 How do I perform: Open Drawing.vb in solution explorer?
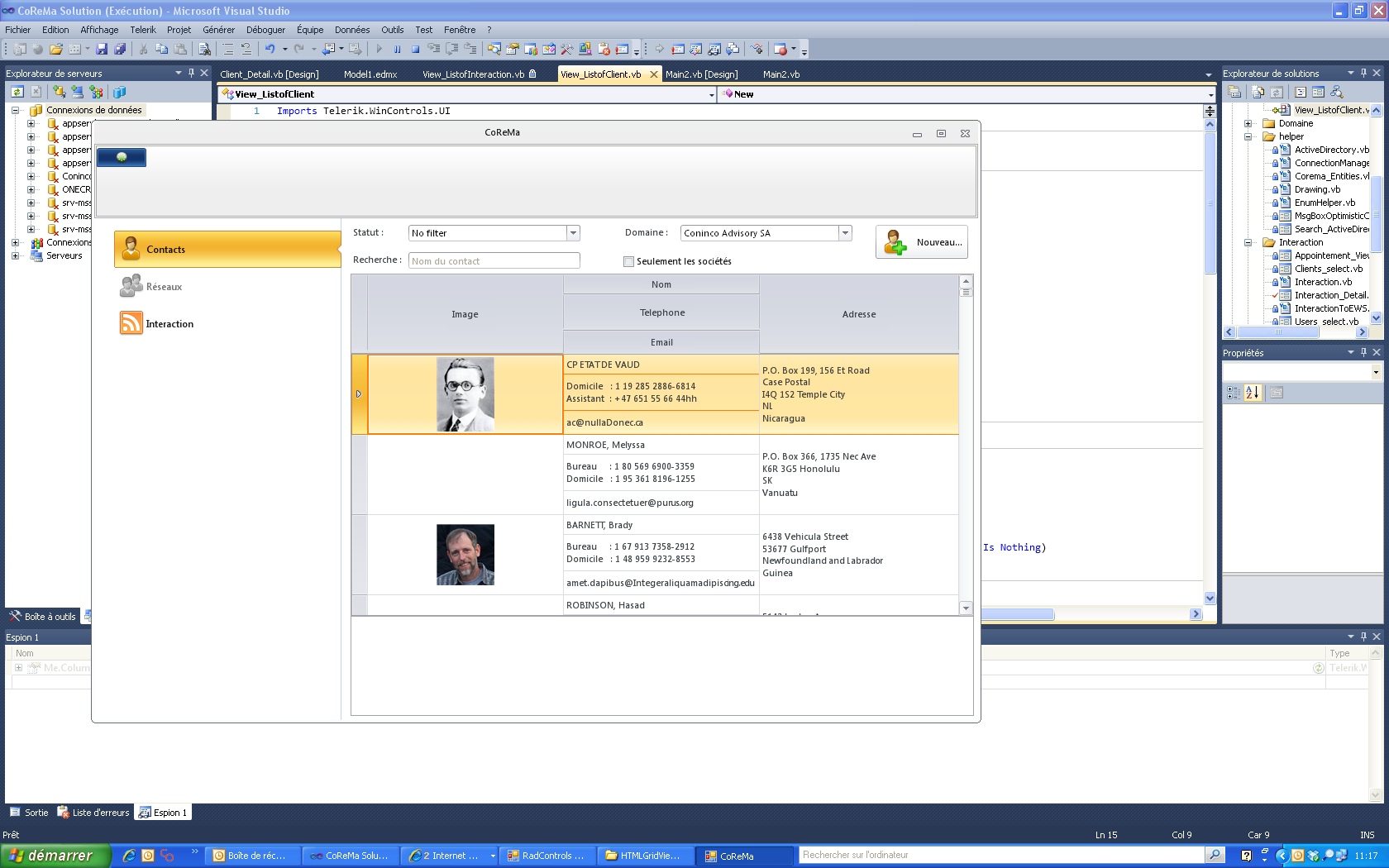pyautogui.click(x=1318, y=189)
